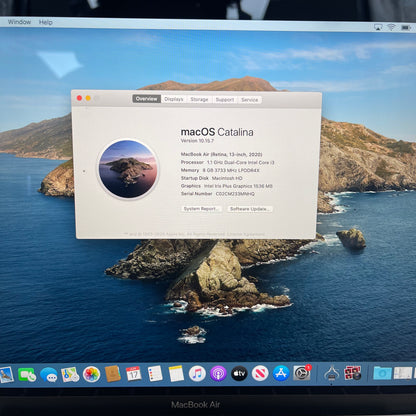Launch Reminders from the dock

click(x=155, y=373)
